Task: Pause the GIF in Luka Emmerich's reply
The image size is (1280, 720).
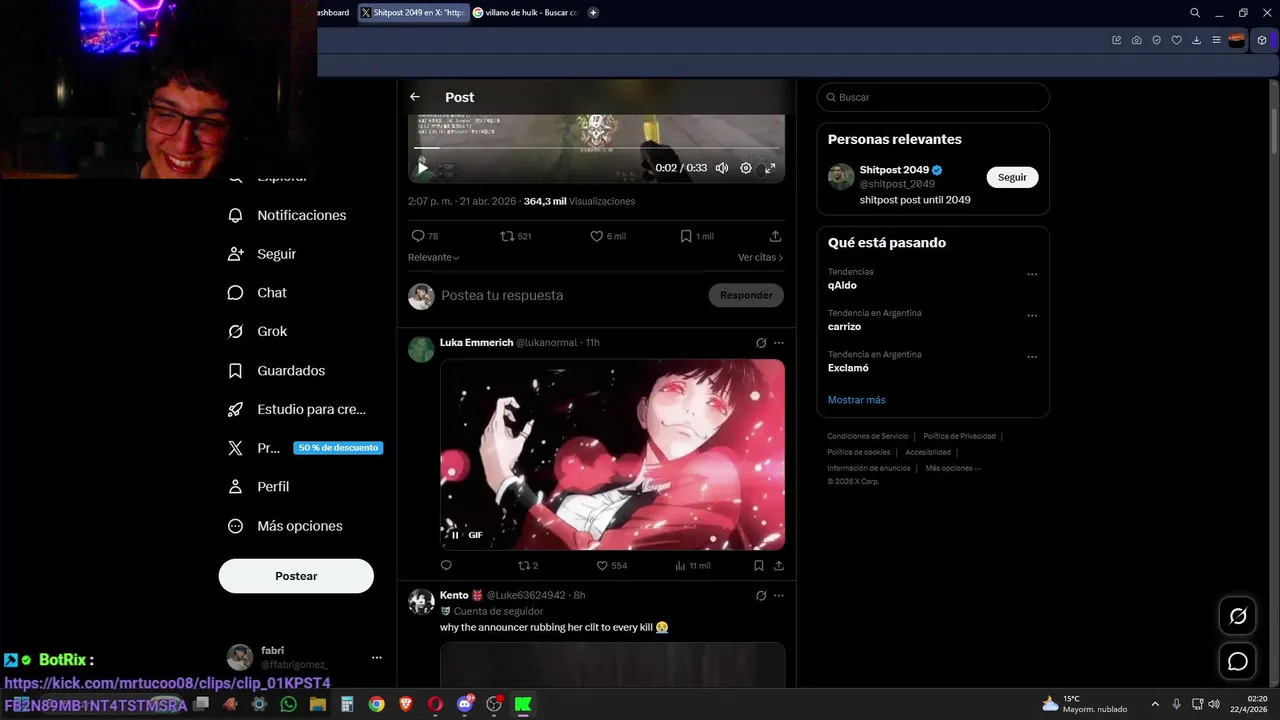Action: 455,535
